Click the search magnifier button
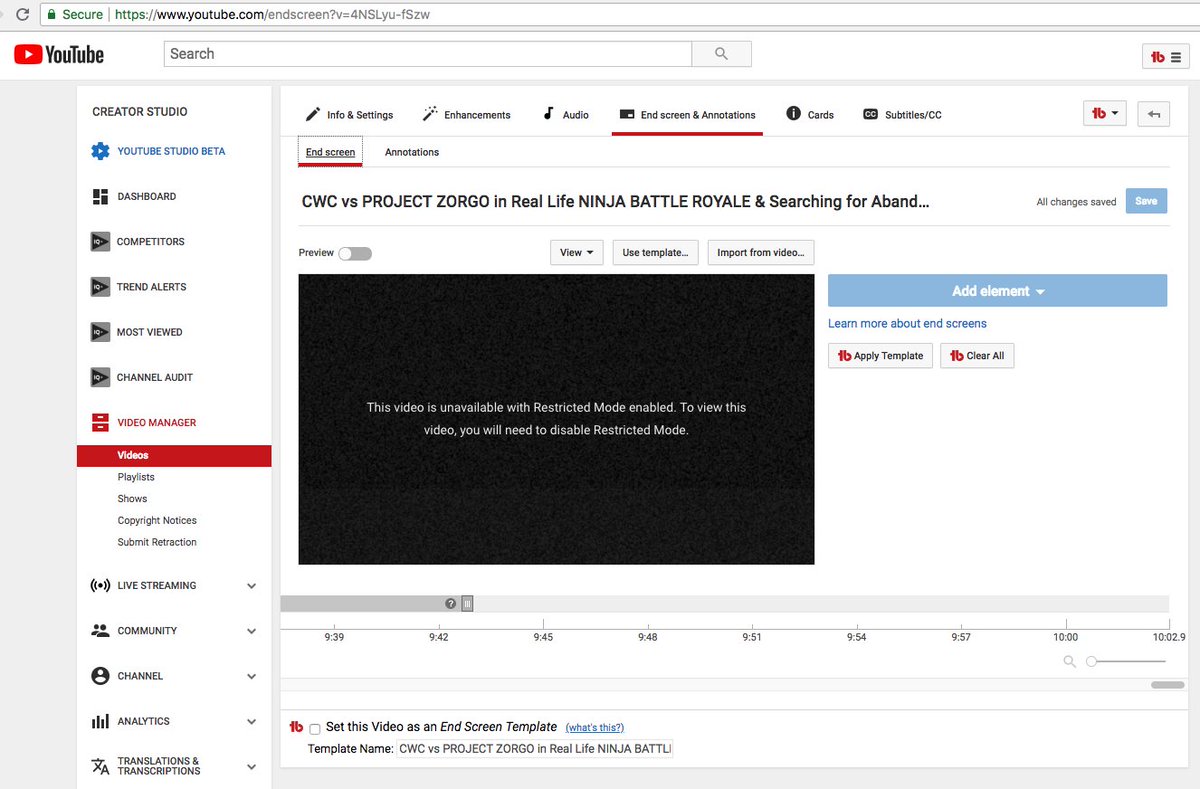This screenshot has height=789, width=1200. click(x=722, y=54)
